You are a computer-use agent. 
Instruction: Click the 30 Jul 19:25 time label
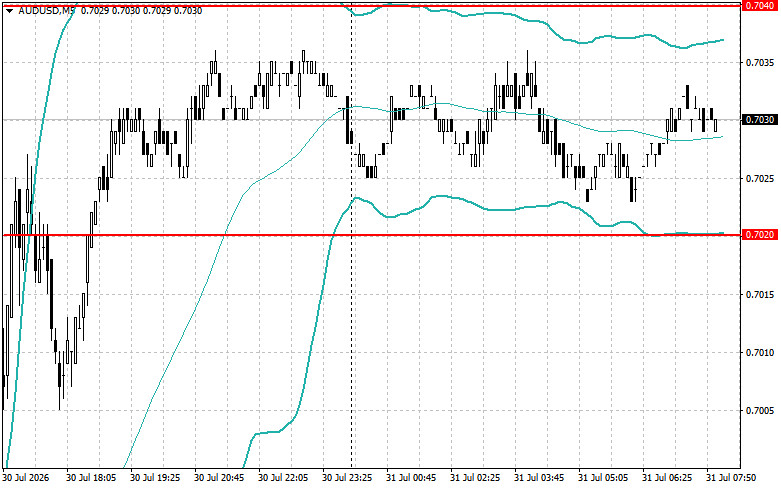pos(155,478)
